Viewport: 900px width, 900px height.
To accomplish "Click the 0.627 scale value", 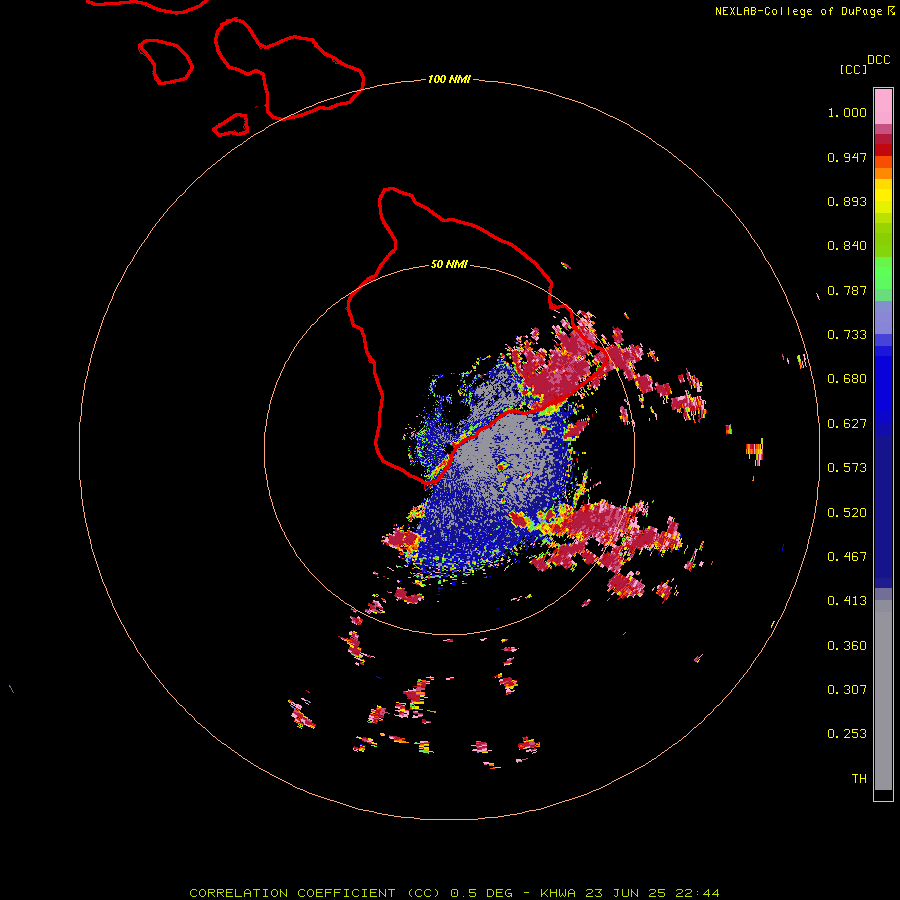I will pyautogui.click(x=847, y=424).
